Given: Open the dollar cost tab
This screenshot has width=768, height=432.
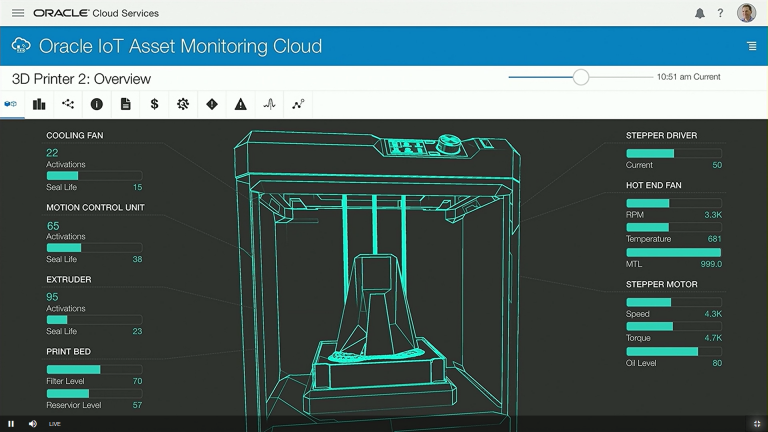Looking at the screenshot, I should pos(154,104).
